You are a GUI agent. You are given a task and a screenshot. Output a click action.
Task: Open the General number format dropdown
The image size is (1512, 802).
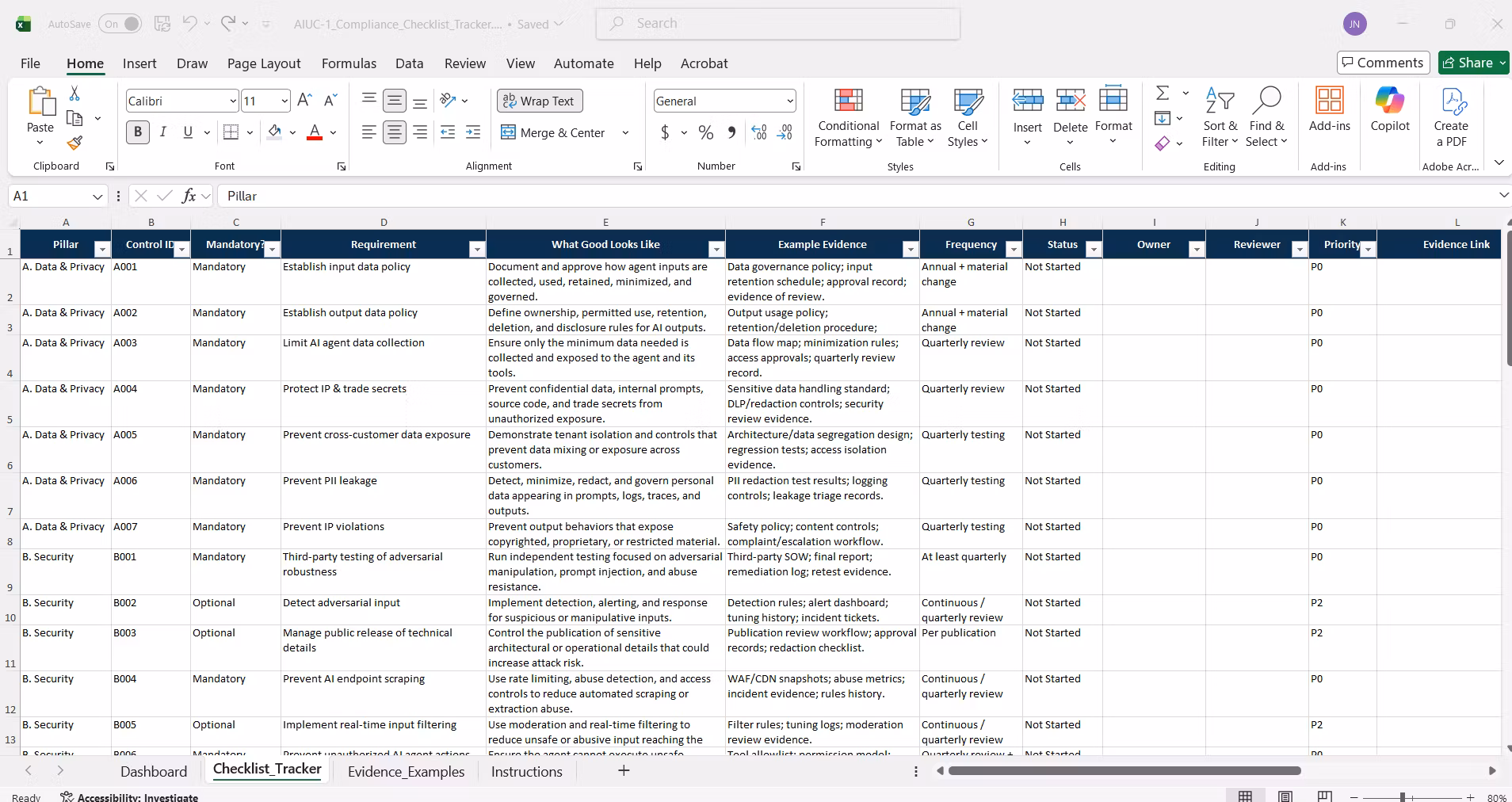[x=790, y=101]
